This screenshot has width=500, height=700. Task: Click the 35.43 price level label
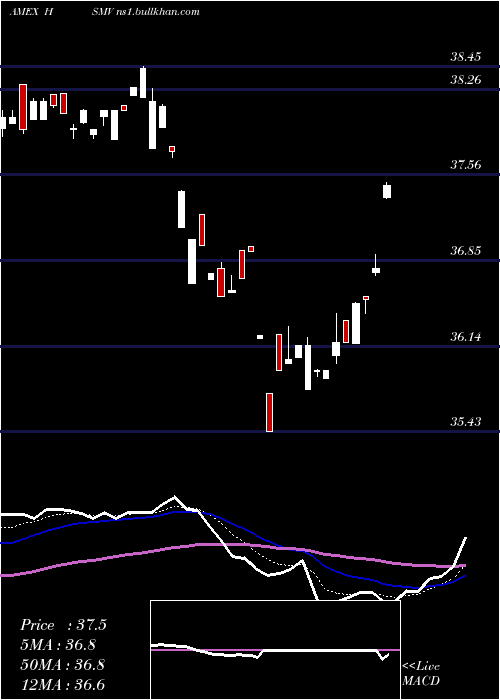(x=466, y=421)
